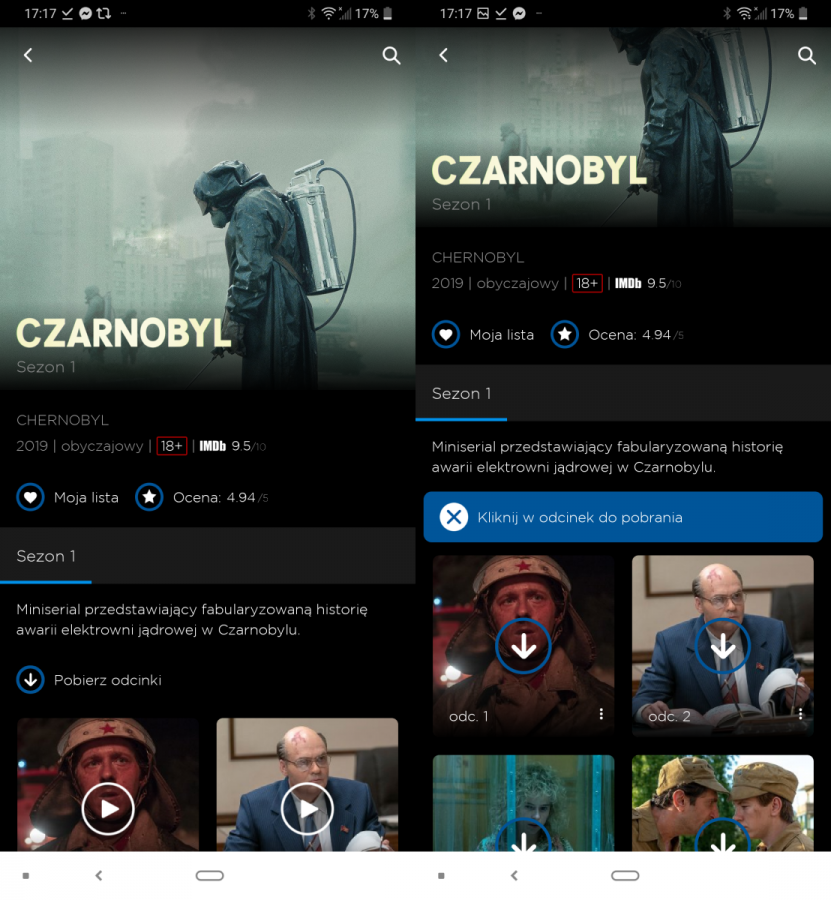831x900 pixels.
Task: Tap 'obyczajowy' genre on right screen
Action: [518, 284]
